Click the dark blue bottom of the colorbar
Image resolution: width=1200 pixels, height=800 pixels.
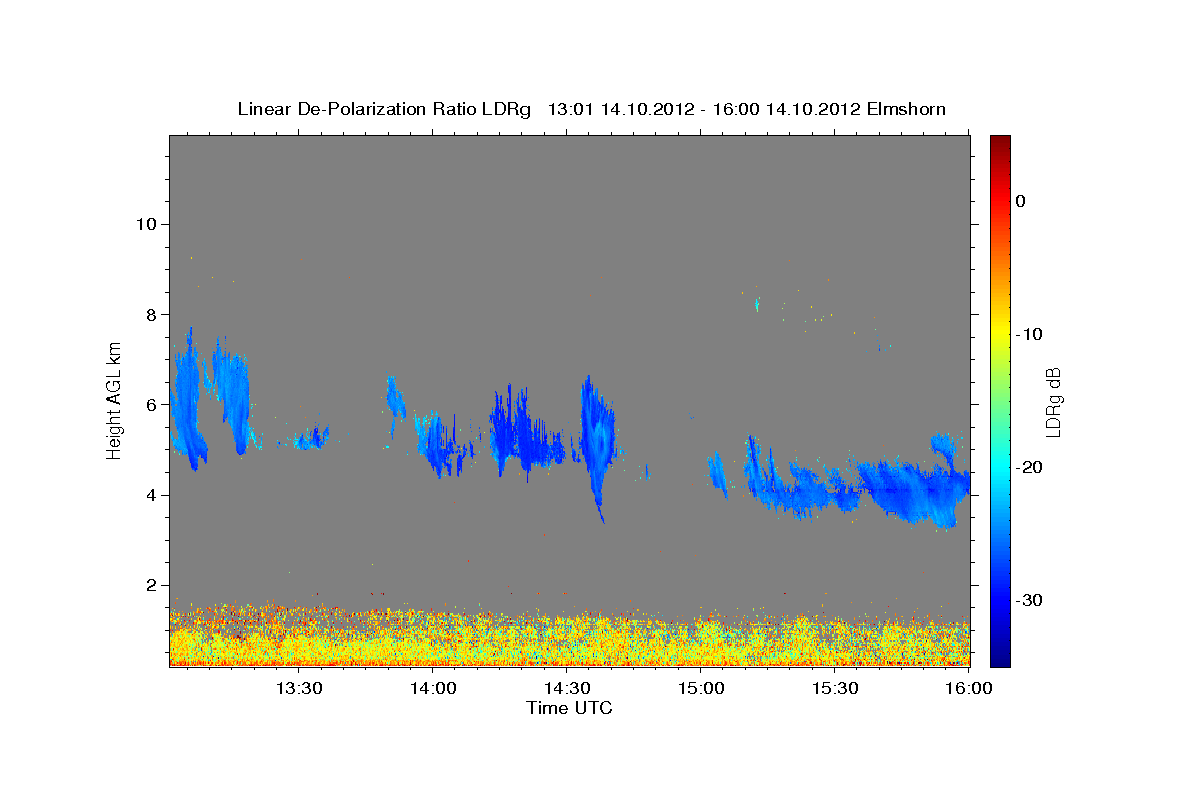(1000, 655)
